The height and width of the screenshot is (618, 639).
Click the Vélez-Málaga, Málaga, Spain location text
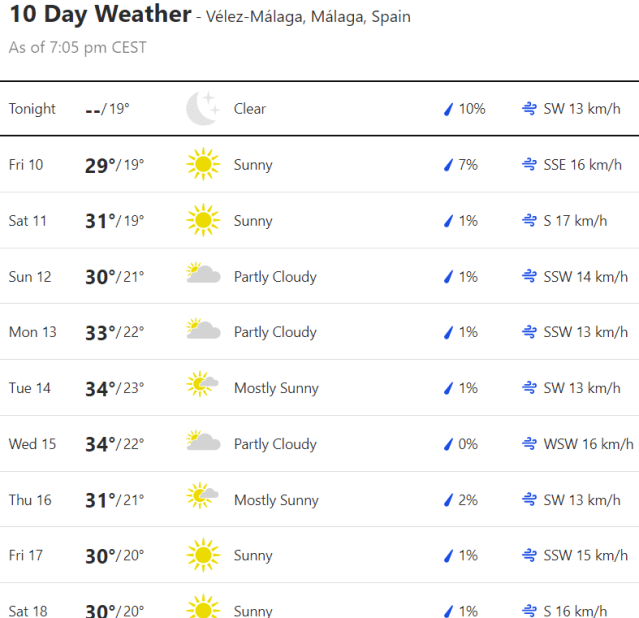click(308, 17)
